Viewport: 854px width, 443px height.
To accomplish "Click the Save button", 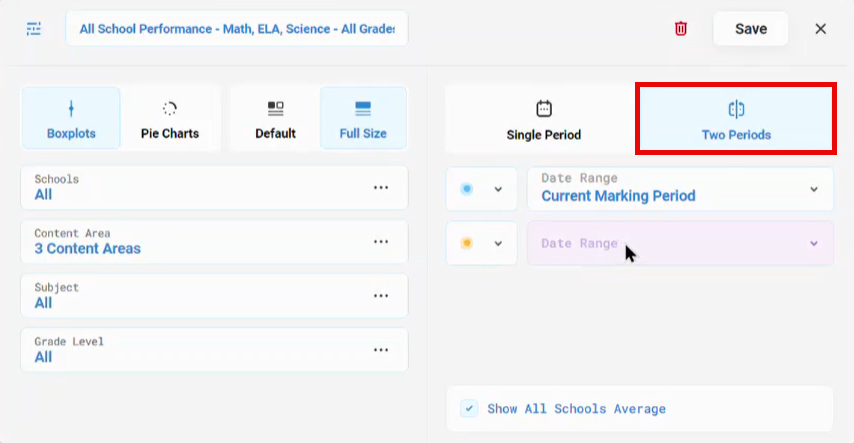I will (751, 29).
